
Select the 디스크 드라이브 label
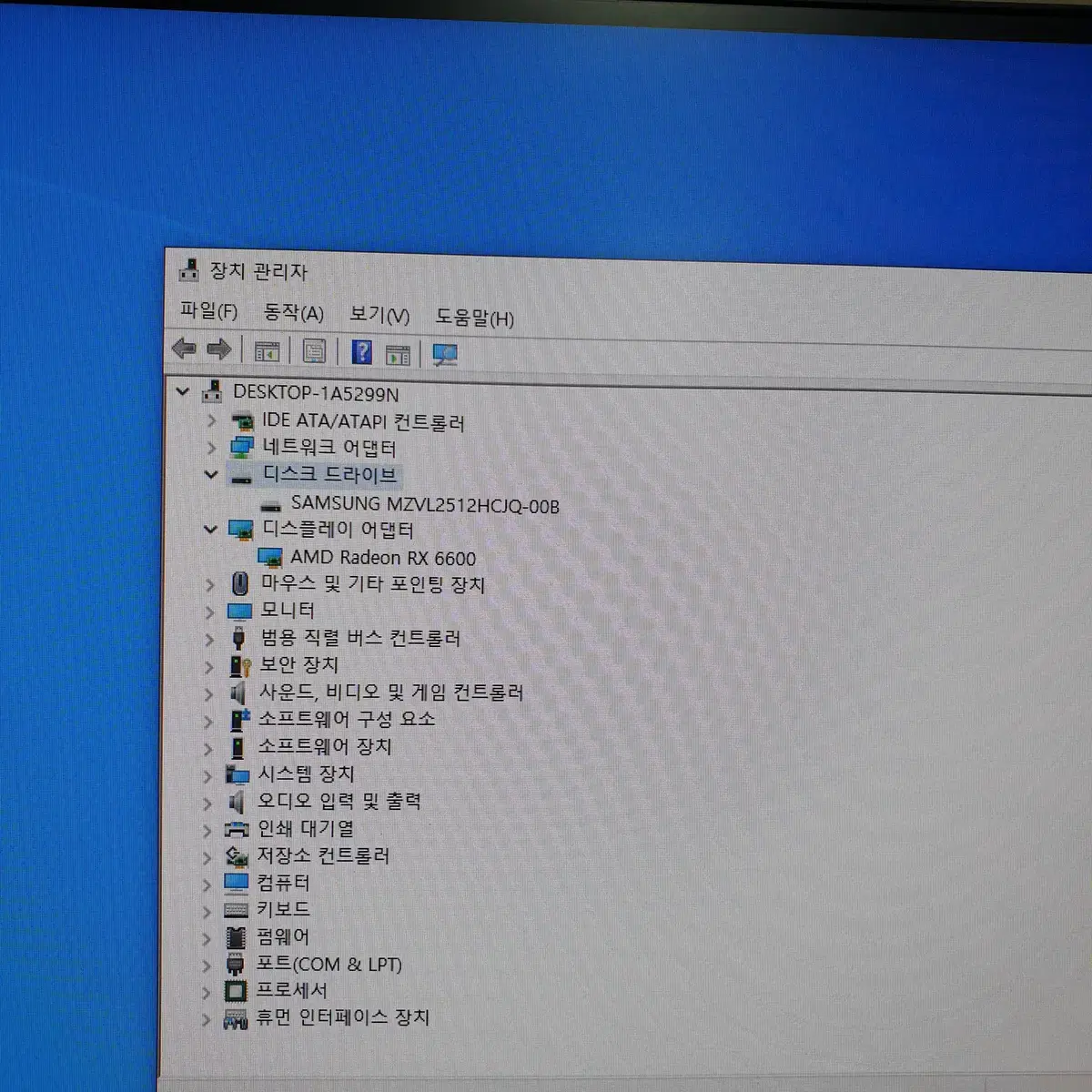329,474
